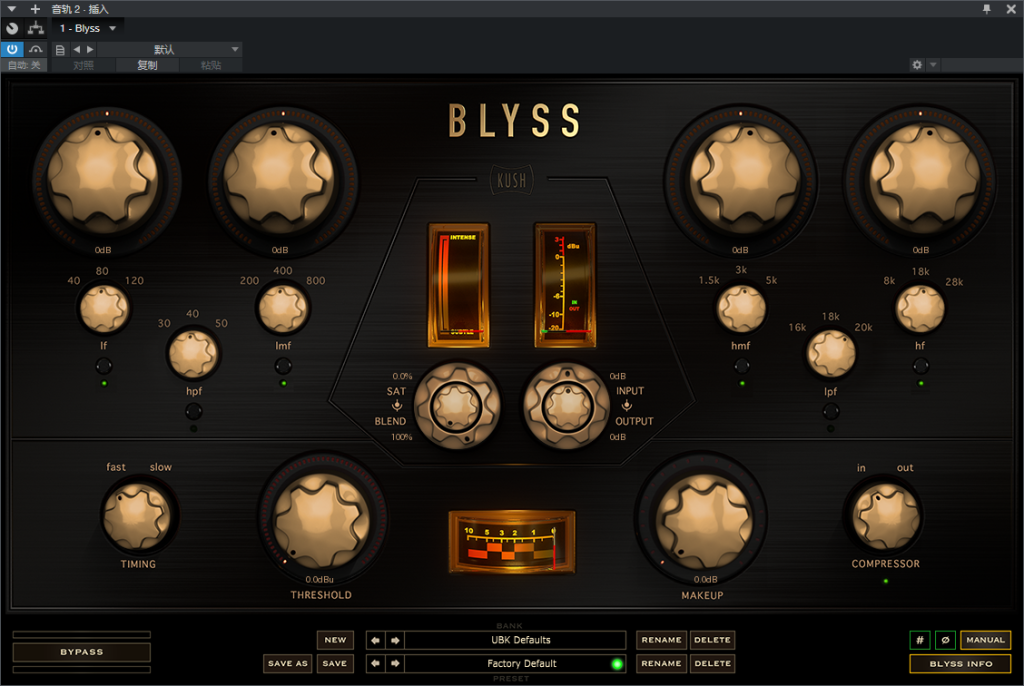Viewport: 1024px width, 686px height.
Task: Pin the plugin window with the pin icon
Action: [x=986, y=9]
